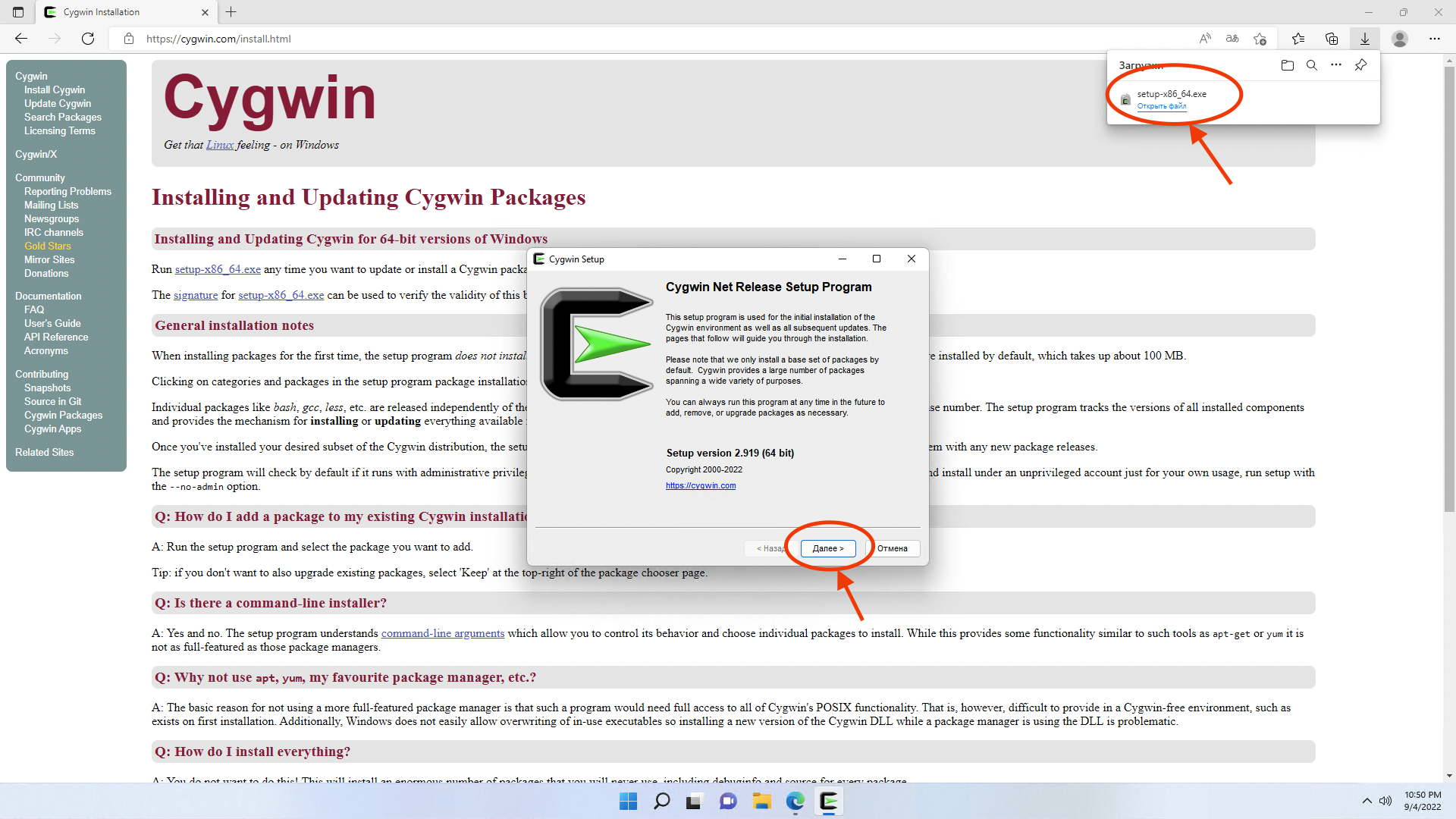Open the Settings and more menu
Image resolution: width=1456 pixels, height=819 pixels.
tap(1435, 39)
